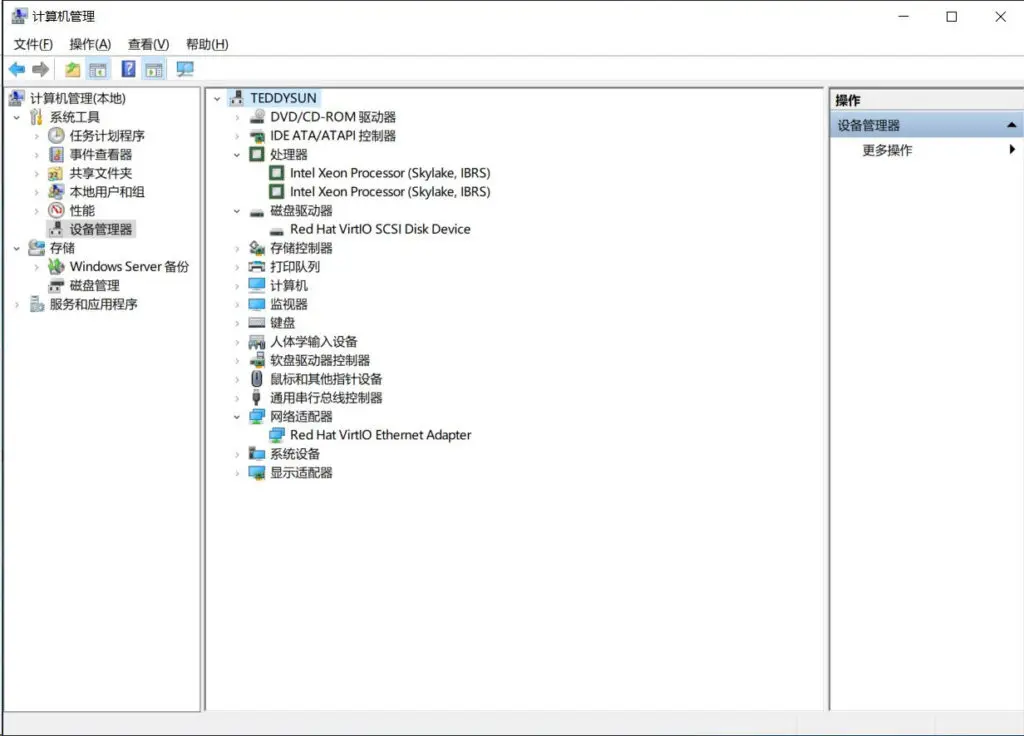Open the 操作(A) menu
The height and width of the screenshot is (736, 1024).
point(90,44)
